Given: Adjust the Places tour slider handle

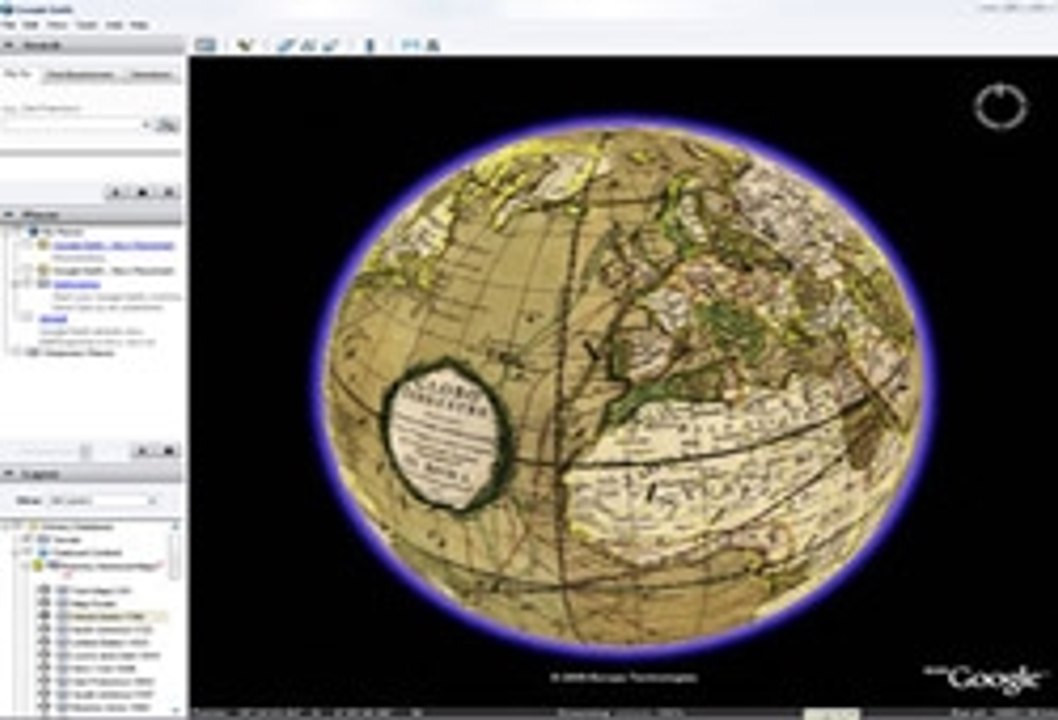Looking at the screenshot, I should (x=85, y=451).
